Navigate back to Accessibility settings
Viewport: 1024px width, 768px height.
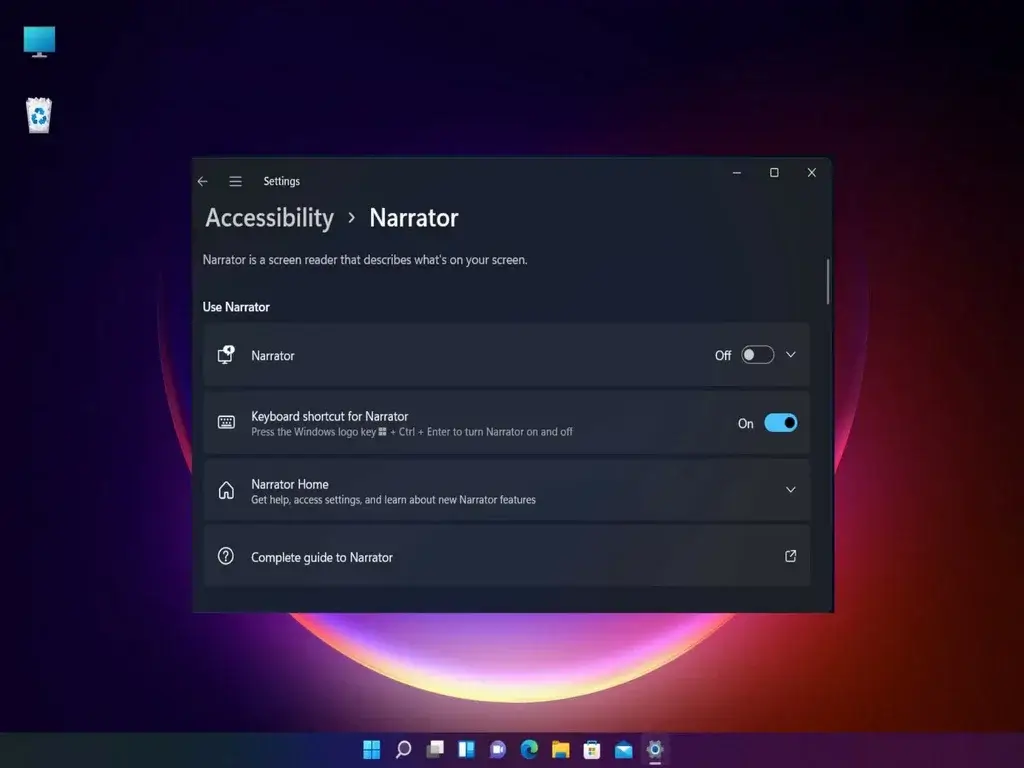(269, 218)
